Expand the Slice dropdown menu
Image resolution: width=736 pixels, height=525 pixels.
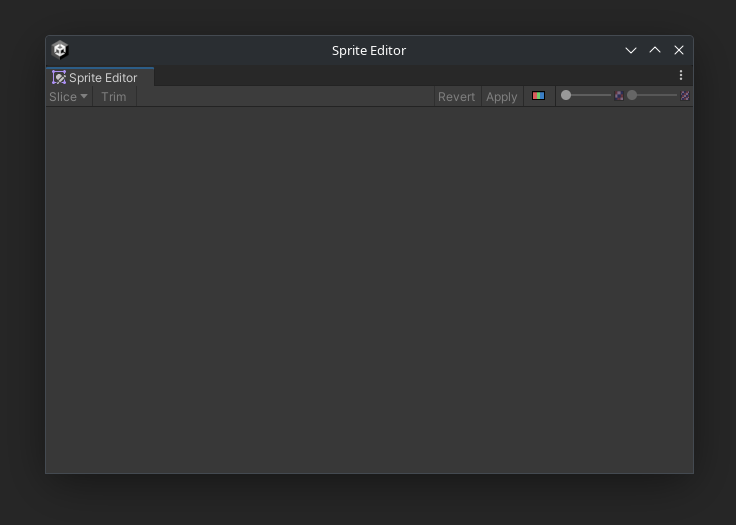pos(69,97)
